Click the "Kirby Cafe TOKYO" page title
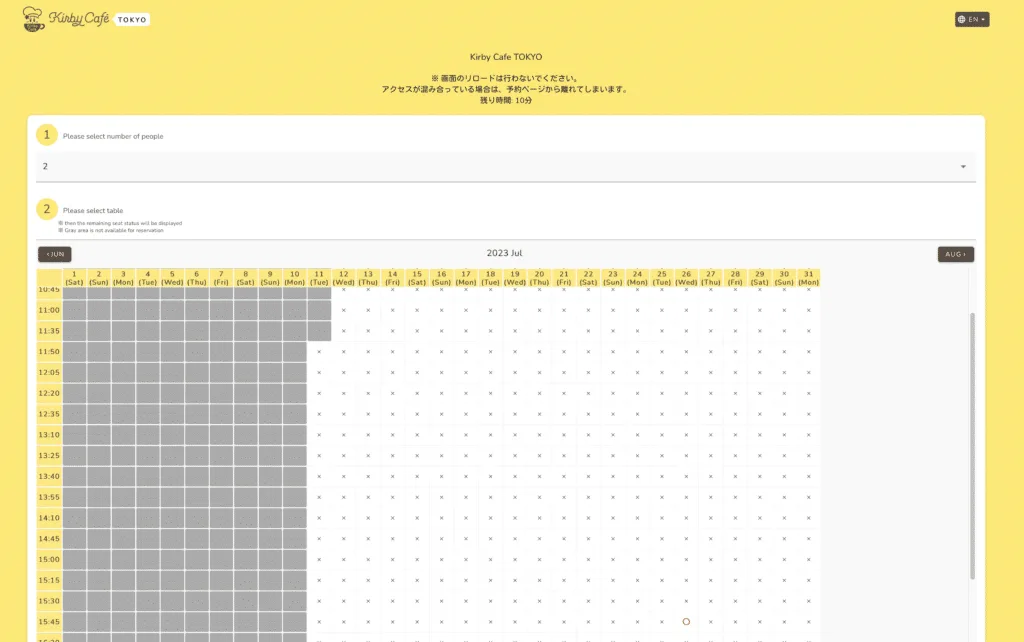 click(x=506, y=57)
